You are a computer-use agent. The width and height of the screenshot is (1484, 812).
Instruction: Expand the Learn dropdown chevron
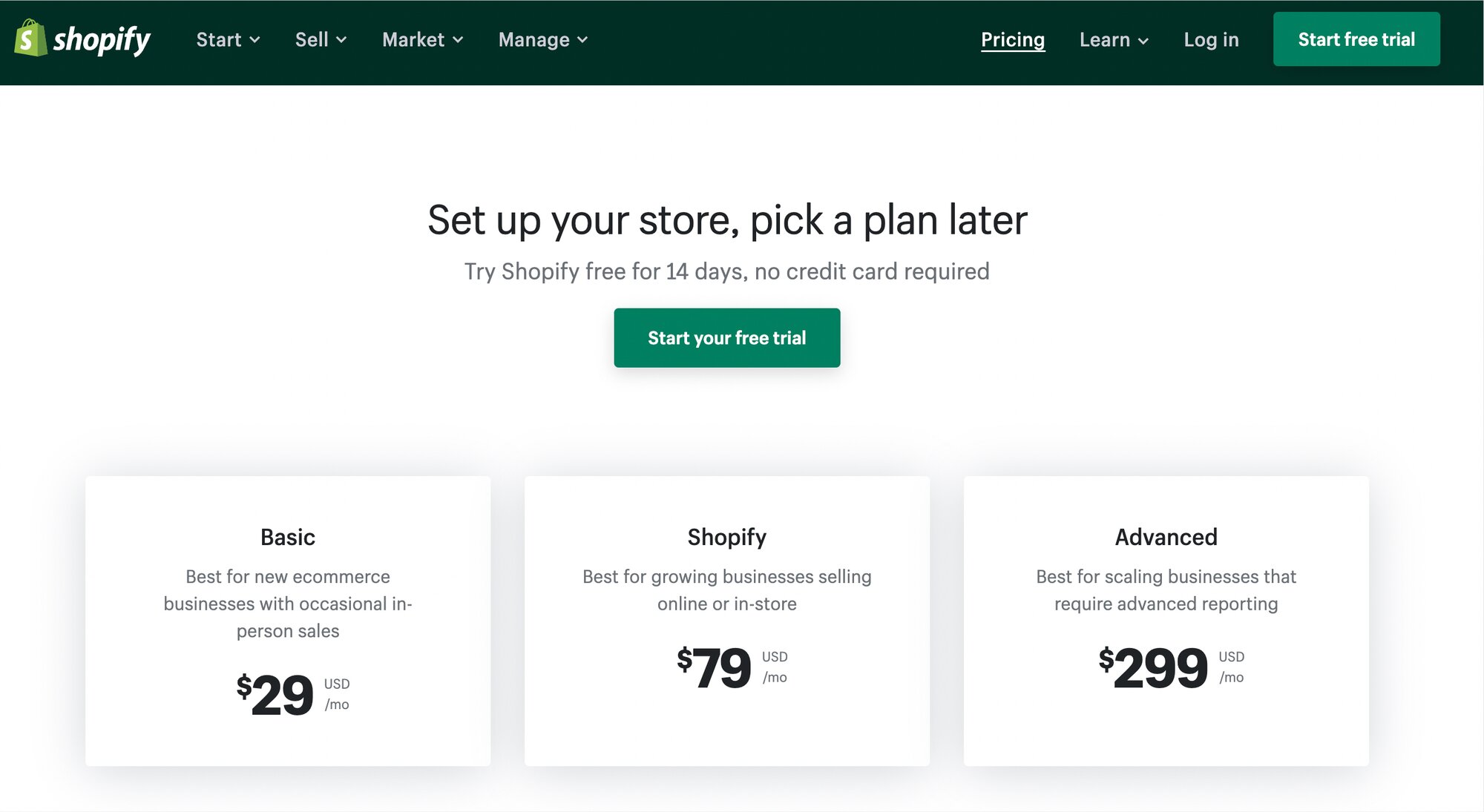click(x=1143, y=41)
